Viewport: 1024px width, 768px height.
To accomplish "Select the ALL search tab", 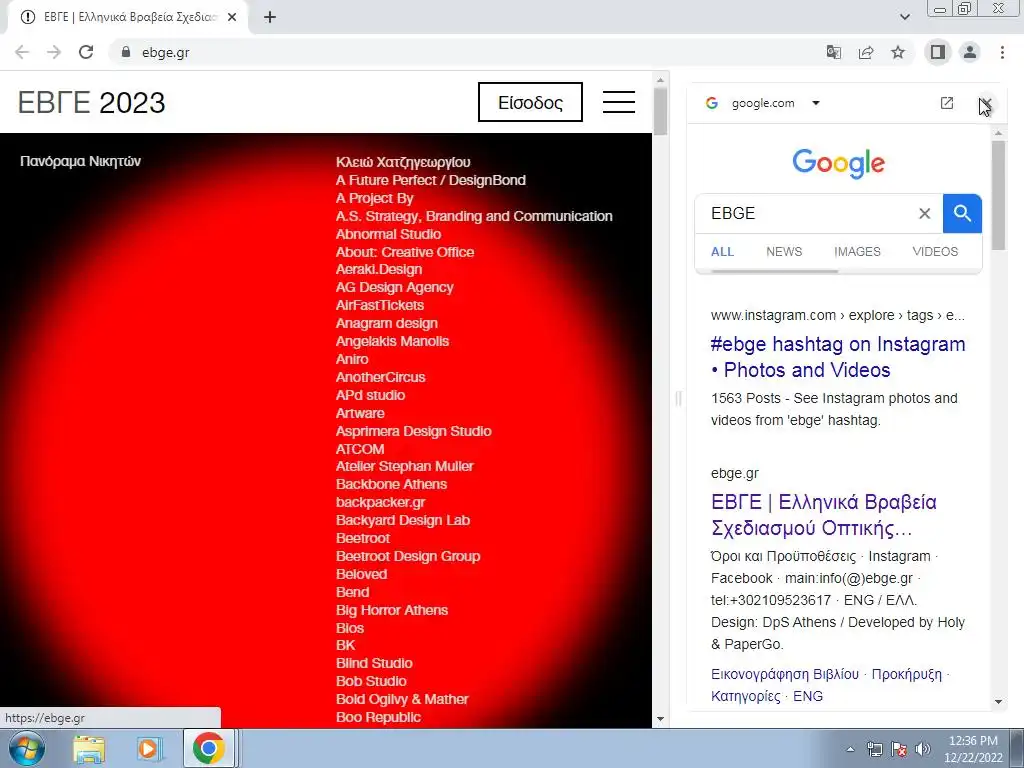I will tap(722, 251).
